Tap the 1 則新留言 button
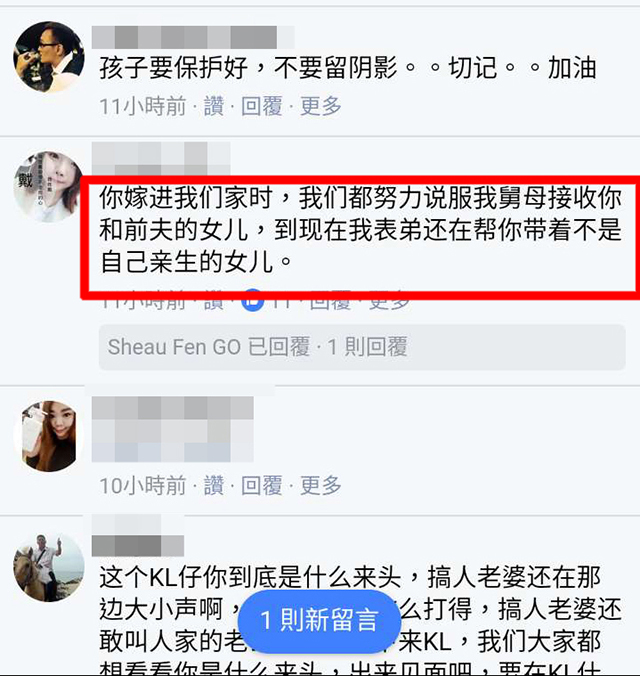 tap(320, 620)
